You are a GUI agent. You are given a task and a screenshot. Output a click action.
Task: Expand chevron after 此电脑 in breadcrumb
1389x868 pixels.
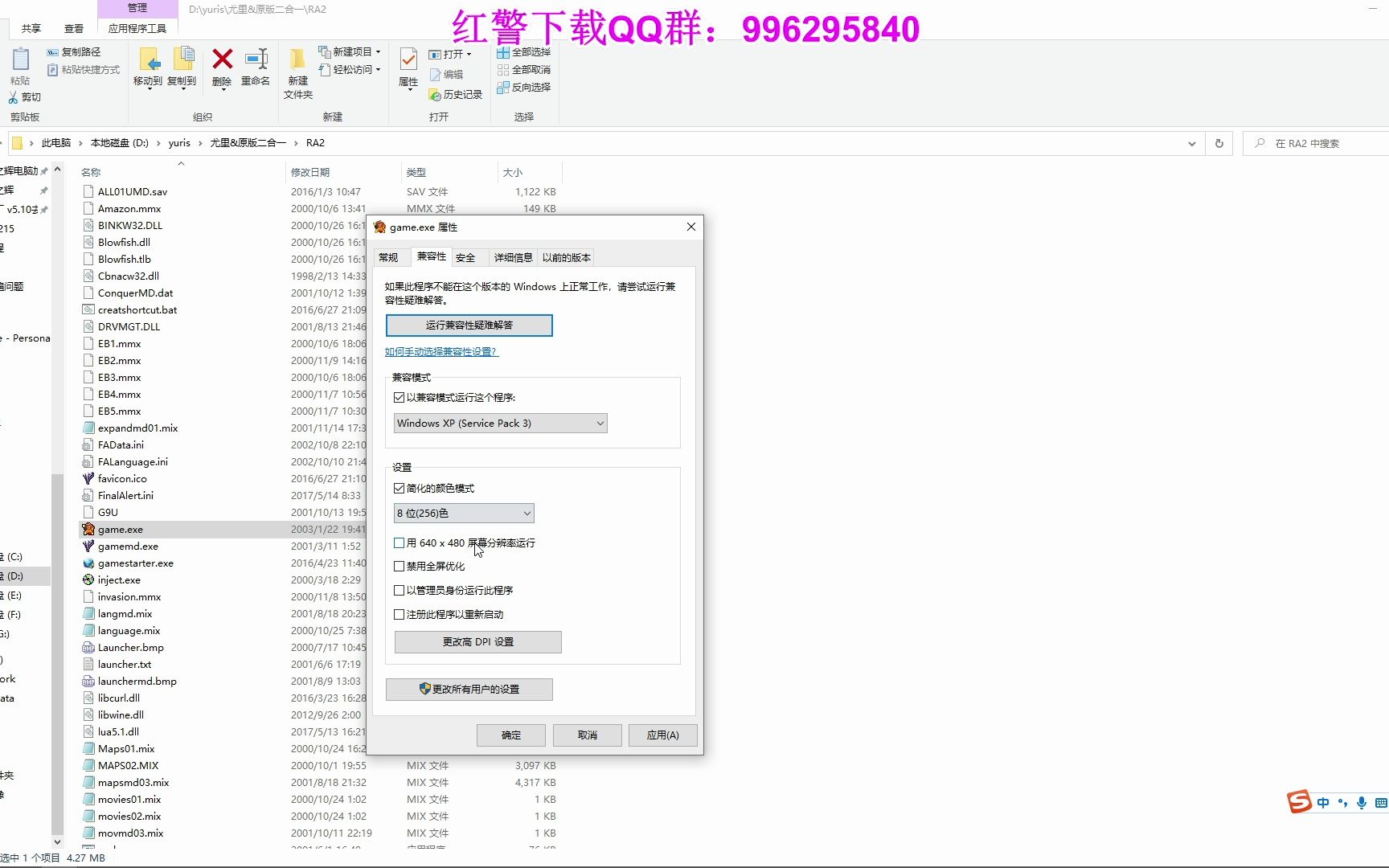click(80, 143)
